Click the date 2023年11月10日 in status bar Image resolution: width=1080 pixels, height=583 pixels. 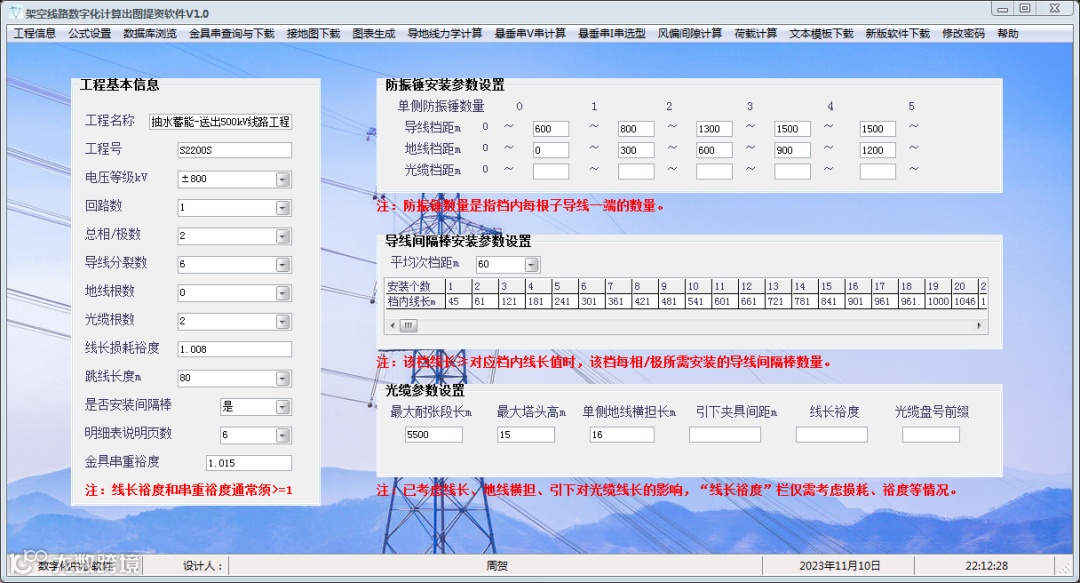(x=839, y=566)
